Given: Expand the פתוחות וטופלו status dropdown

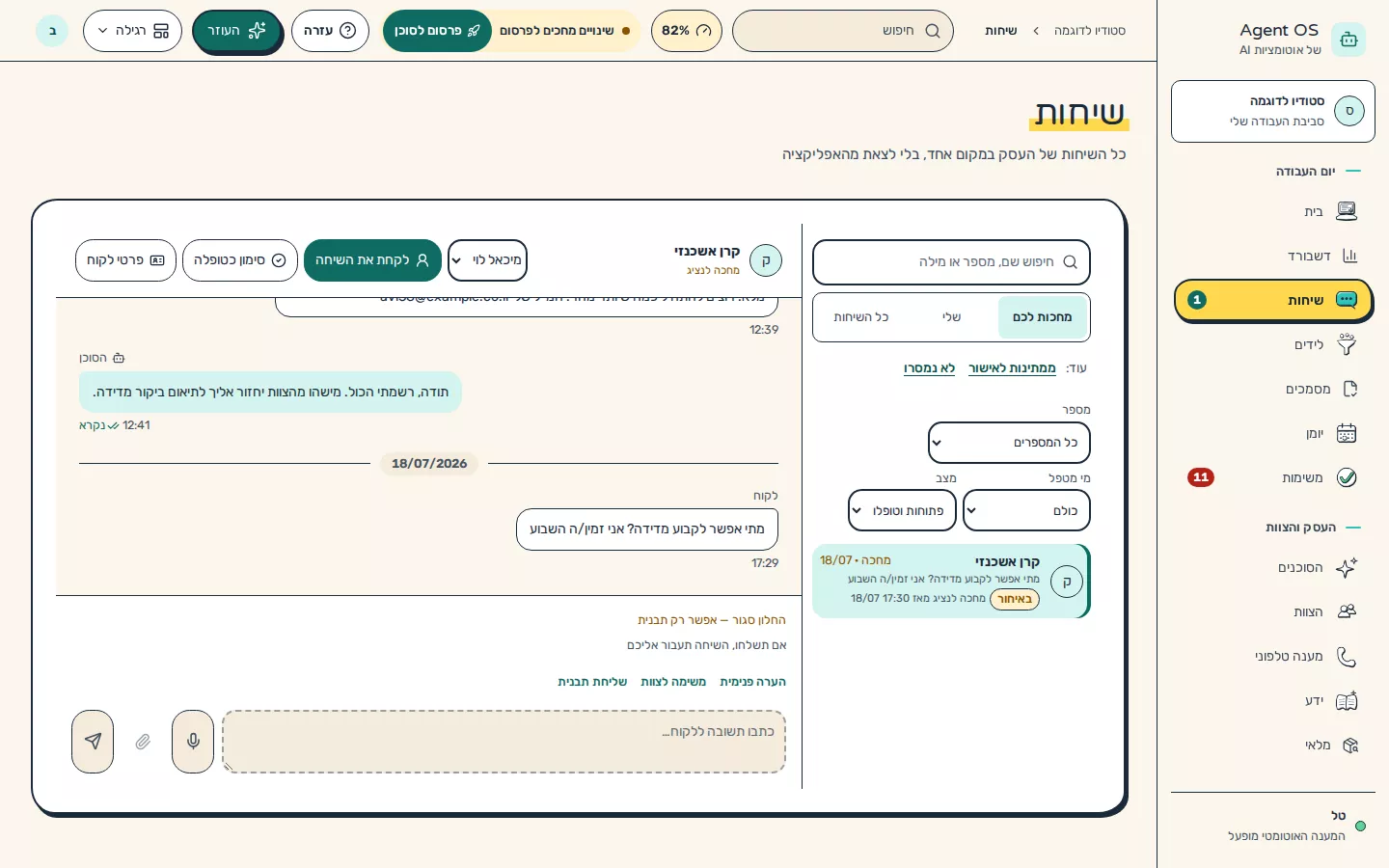Looking at the screenshot, I should pyautogui.click(x=902, y=510).
